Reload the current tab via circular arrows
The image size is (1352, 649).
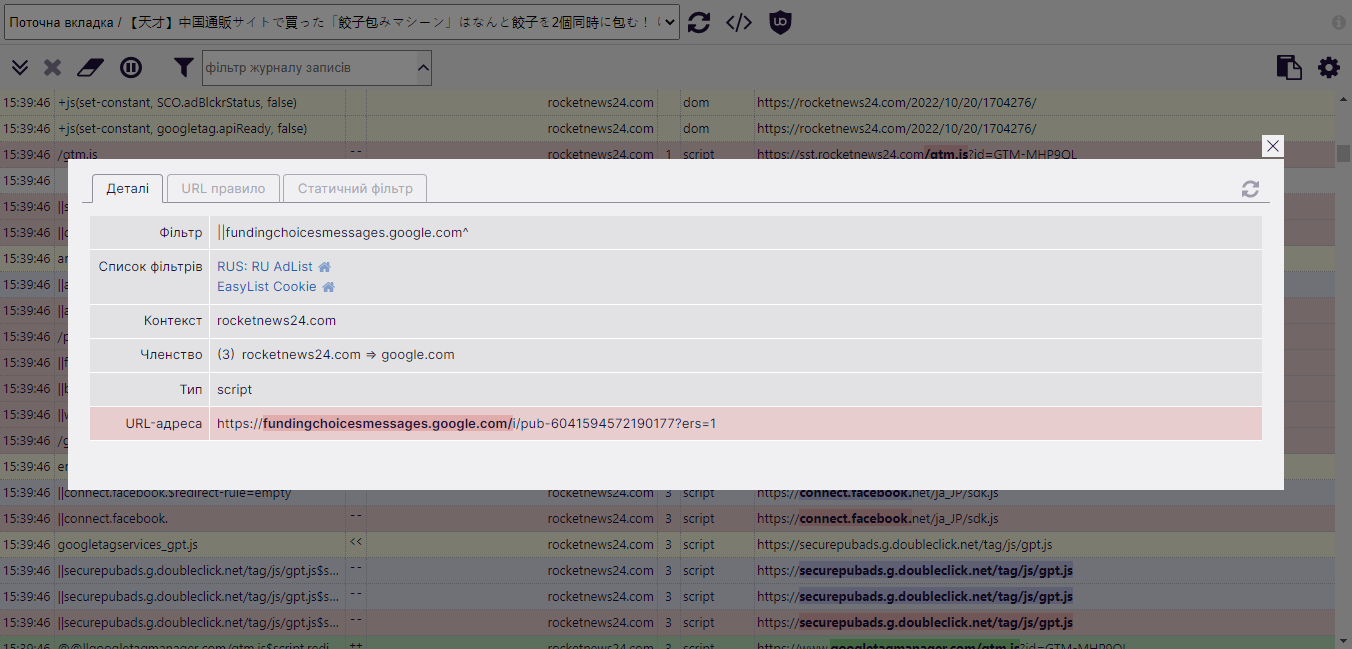pyautogui.click(x=699, y=22)
